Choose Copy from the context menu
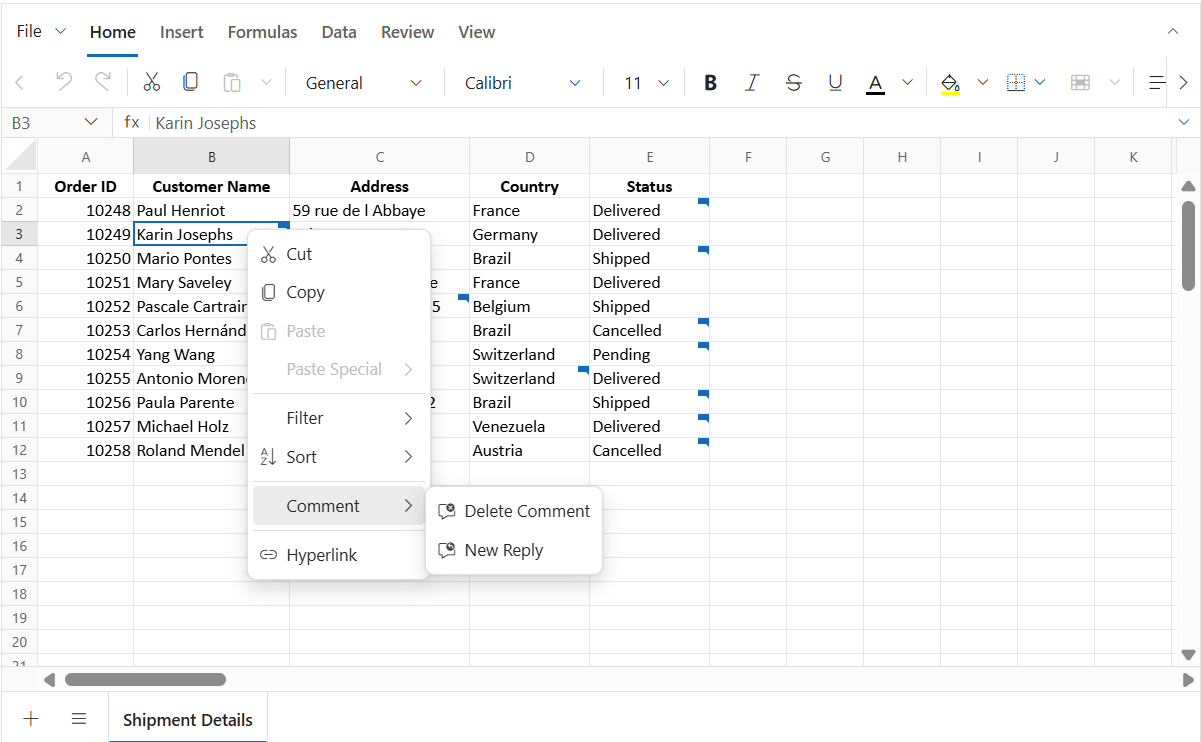The height and width of the screenshot is (742, 1201). [339, 292]
